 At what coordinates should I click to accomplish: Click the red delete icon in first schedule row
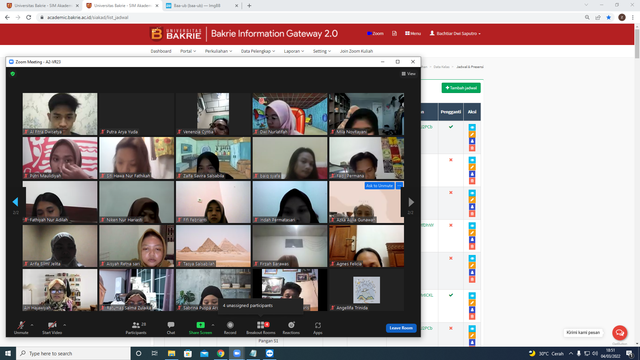pos(472,148)
